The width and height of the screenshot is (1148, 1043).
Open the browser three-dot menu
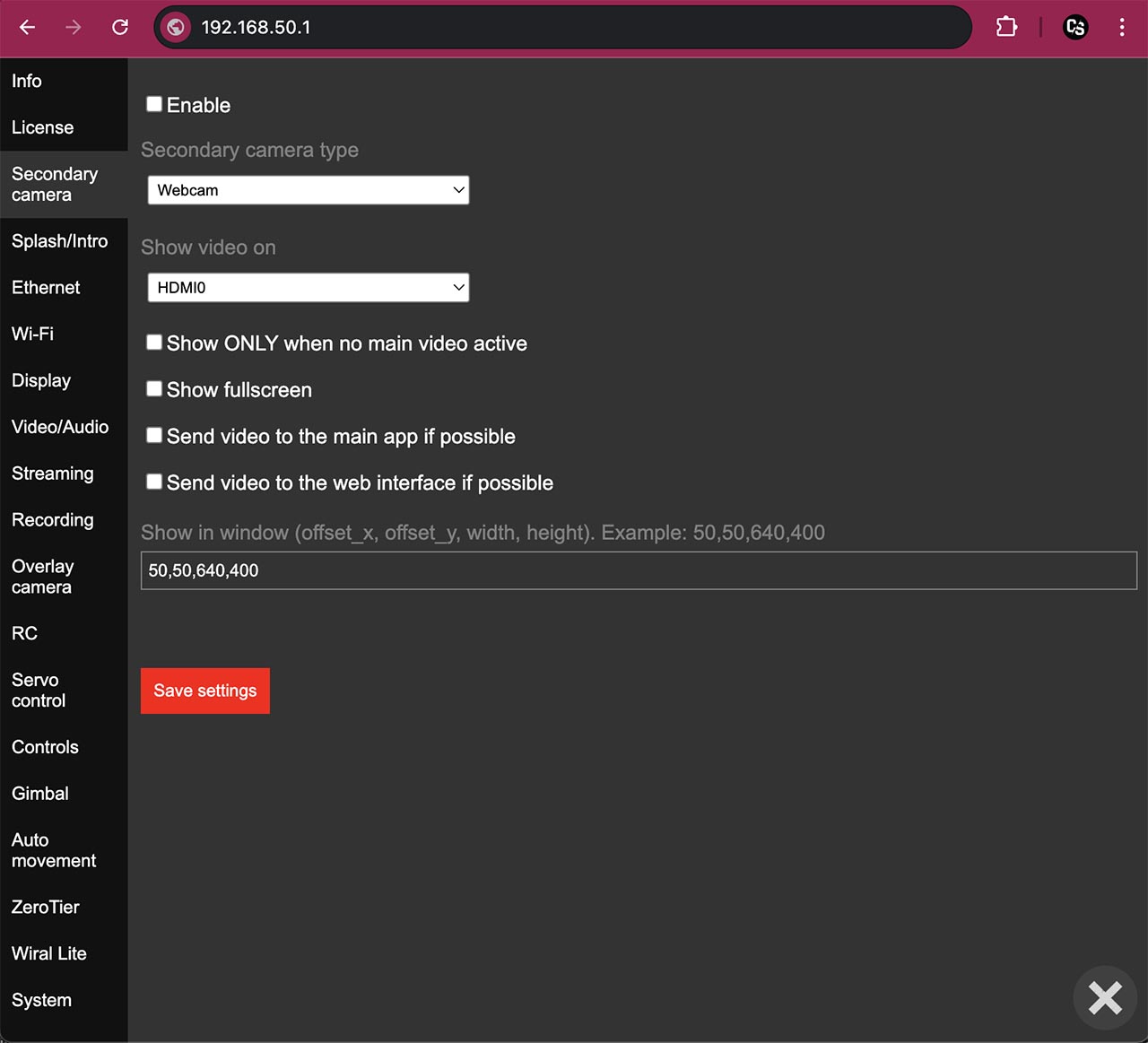click(x=1122, y=28)
